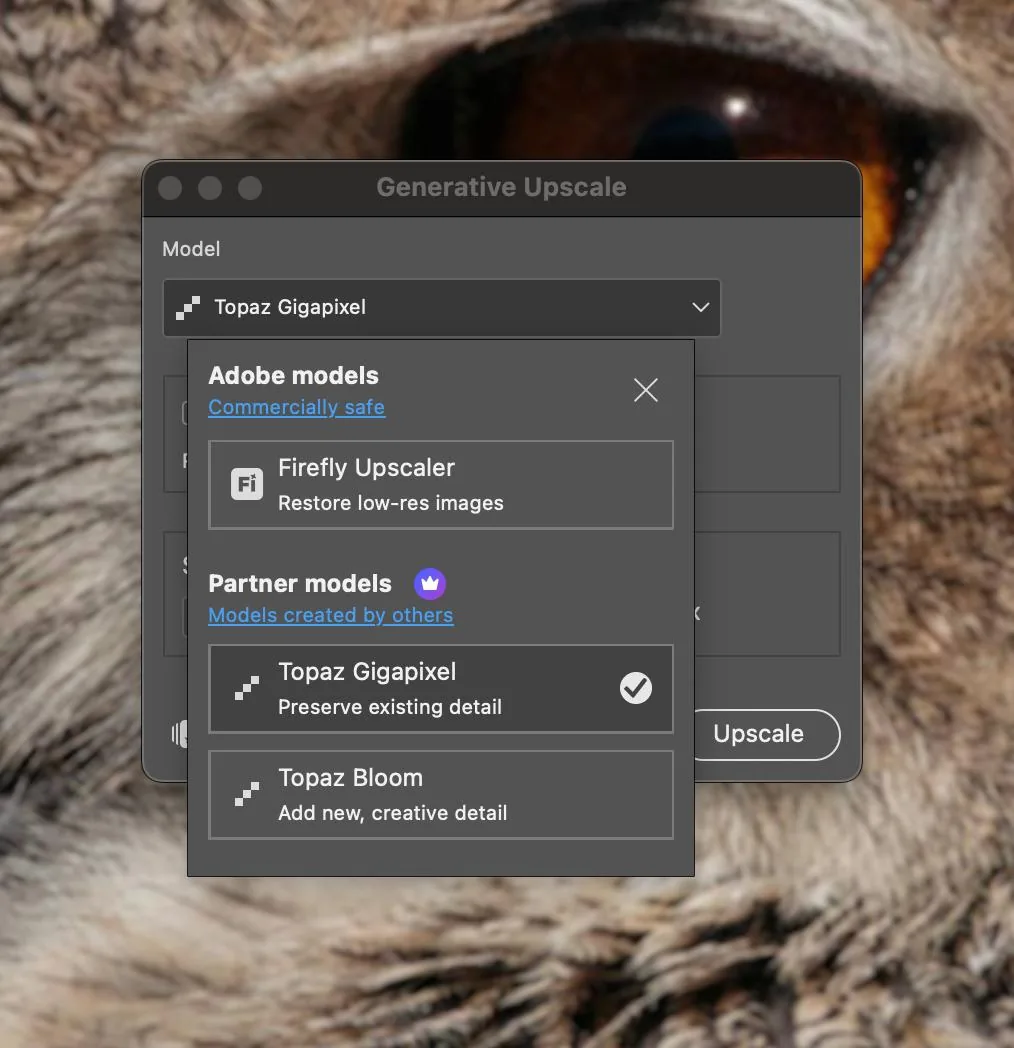Click 'Preserve existing detail' description
Viewport: 1014px width, 1048px height.
tap(390, 706)
